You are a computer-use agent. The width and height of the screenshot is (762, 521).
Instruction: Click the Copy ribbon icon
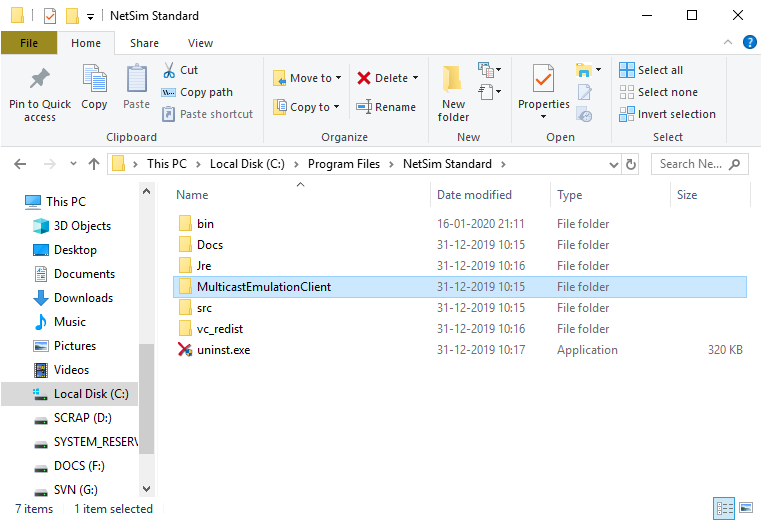point(94,78)
